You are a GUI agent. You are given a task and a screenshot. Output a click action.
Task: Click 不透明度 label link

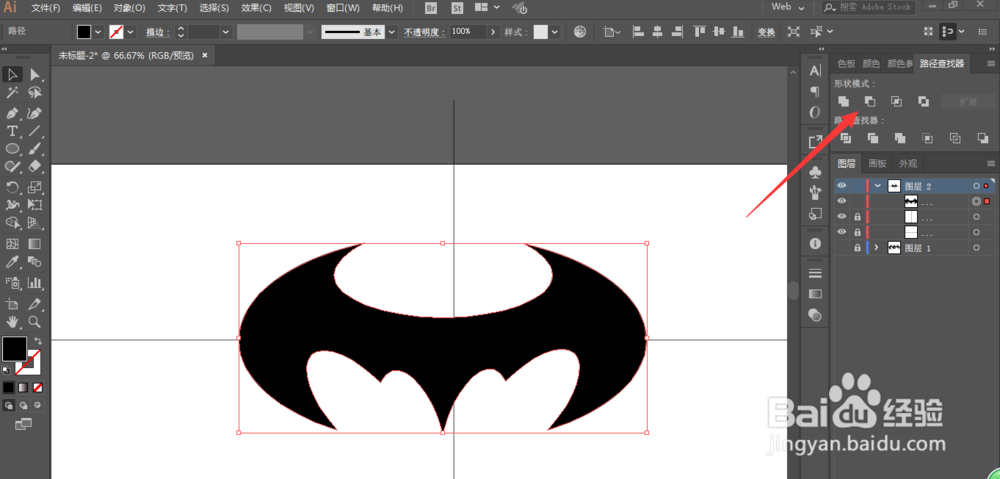[x=424, y=32]
